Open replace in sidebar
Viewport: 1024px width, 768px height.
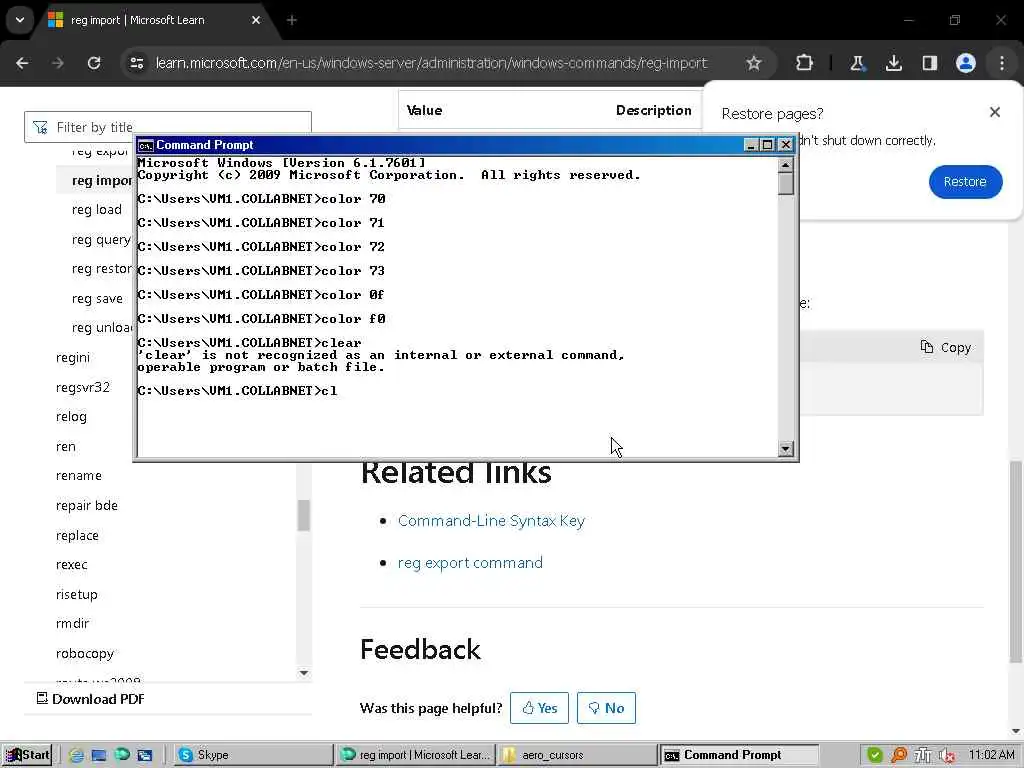77,536
